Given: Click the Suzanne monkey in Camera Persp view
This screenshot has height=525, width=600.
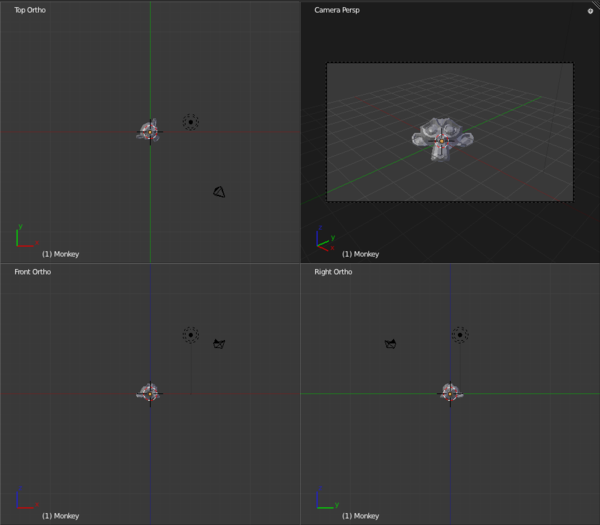Looking at the screenshot, I should [x=442, y=139].
